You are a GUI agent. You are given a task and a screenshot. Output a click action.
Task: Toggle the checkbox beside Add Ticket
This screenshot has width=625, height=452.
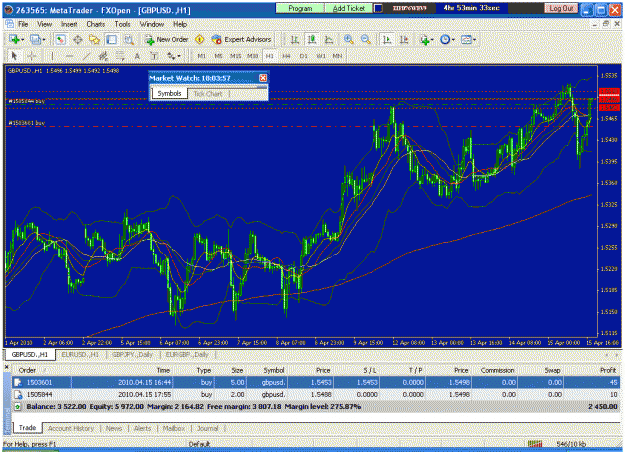pos(378,8)
